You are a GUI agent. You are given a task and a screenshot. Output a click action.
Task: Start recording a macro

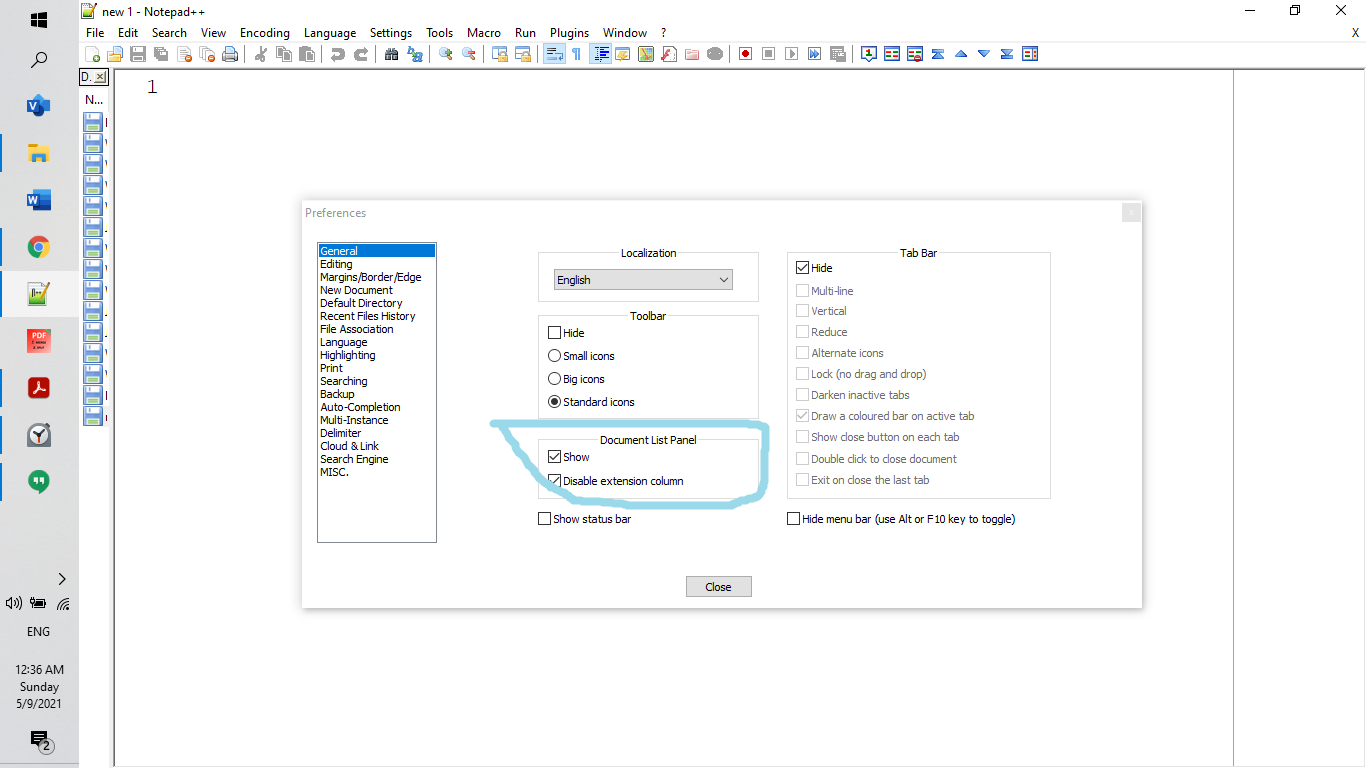[x=744, y=53]
